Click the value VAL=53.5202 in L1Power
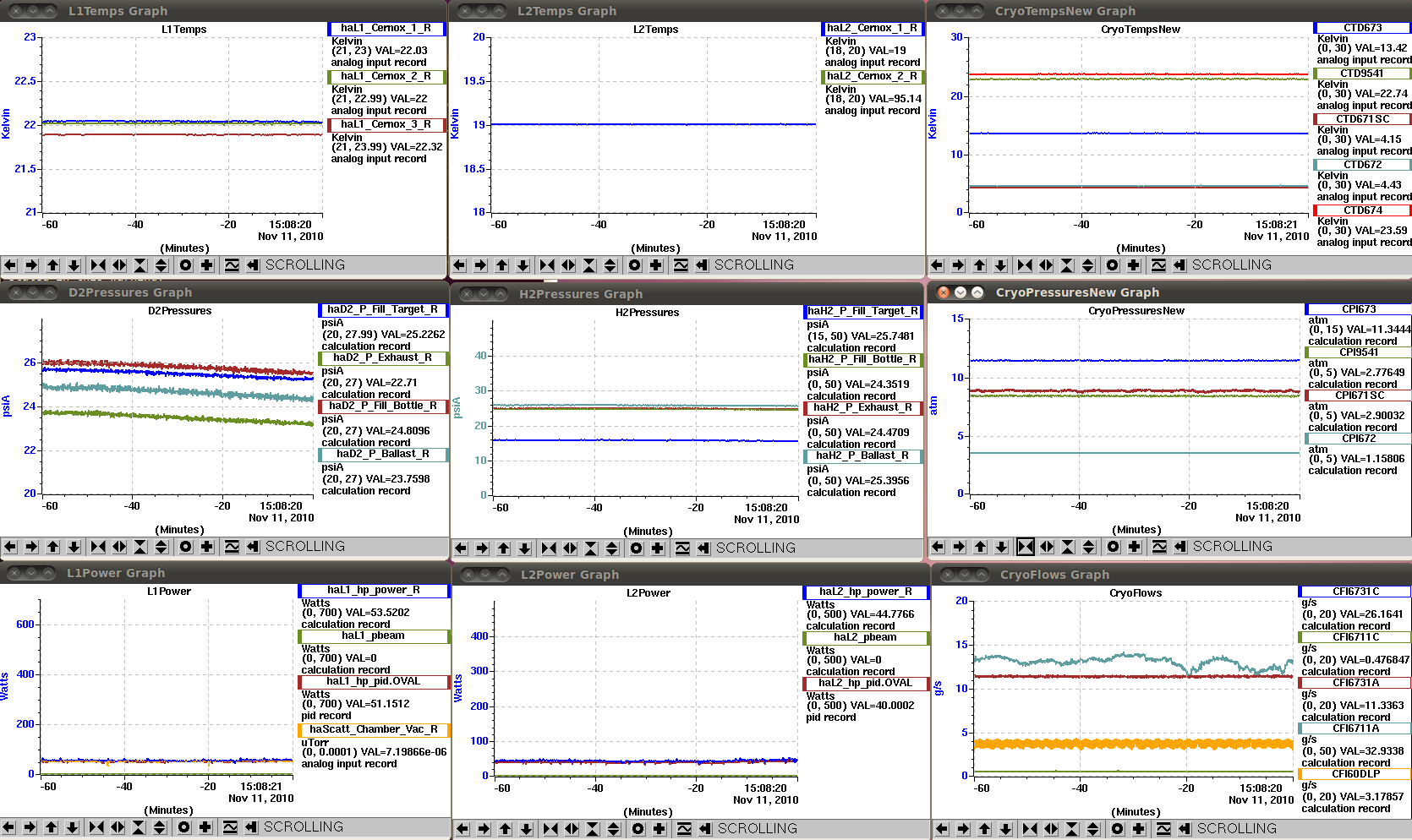The height and width of the screenshot is (840, 1412). 378,613
